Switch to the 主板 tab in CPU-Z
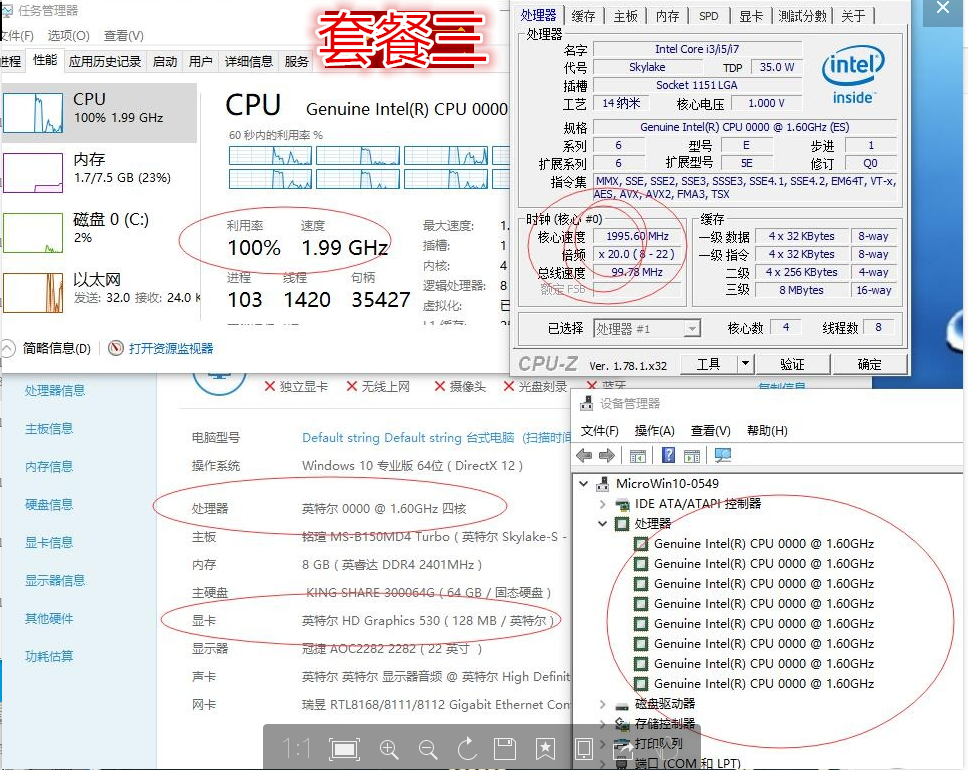Screen dimensions: 968x770 click(625, 16)
